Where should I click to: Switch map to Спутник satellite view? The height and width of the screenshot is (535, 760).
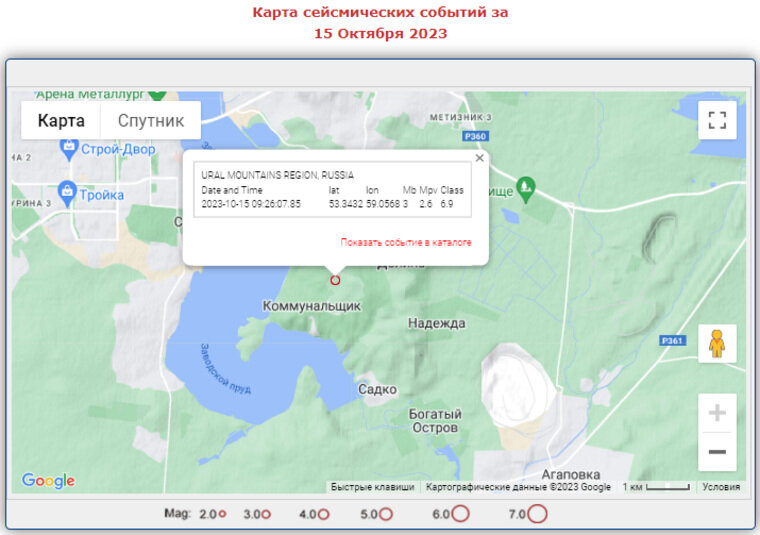(x=151, y=121)
